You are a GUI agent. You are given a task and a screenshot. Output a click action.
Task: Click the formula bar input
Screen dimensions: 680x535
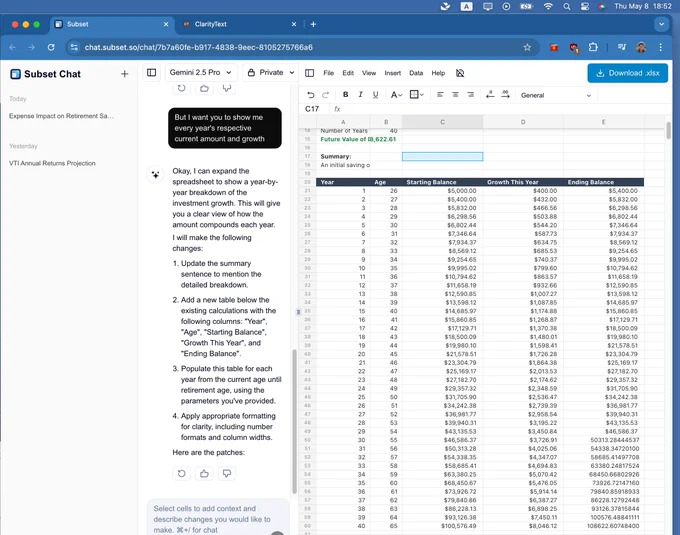(503, 109)
